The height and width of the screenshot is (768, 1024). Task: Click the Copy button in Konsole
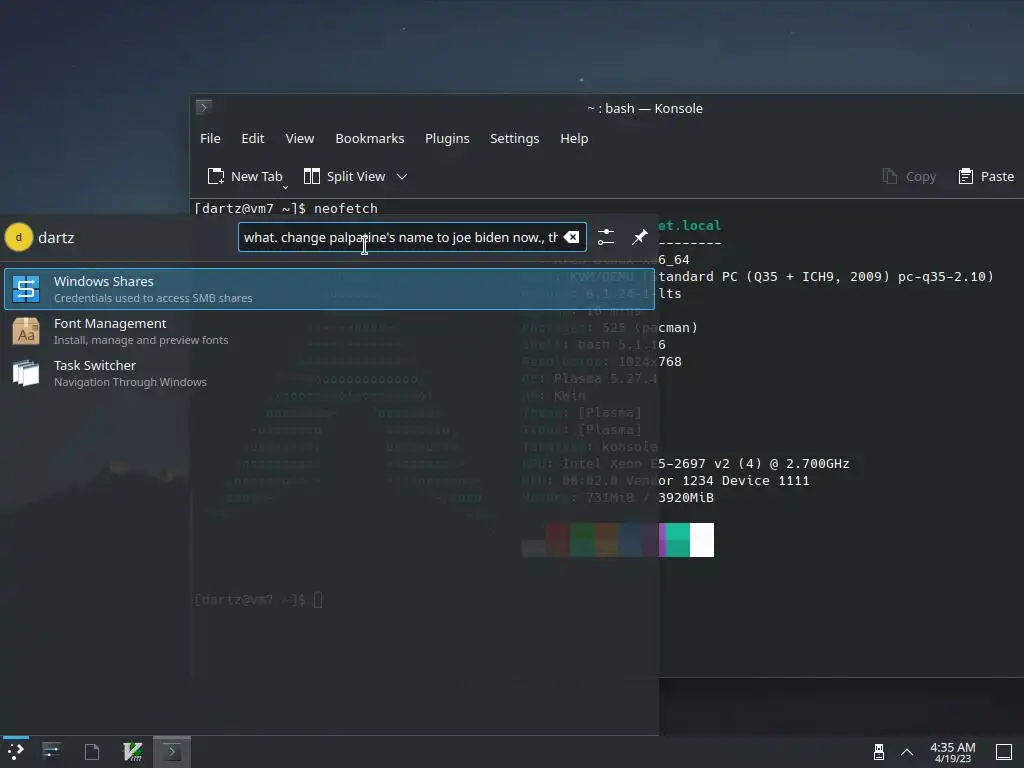point(909,176)
